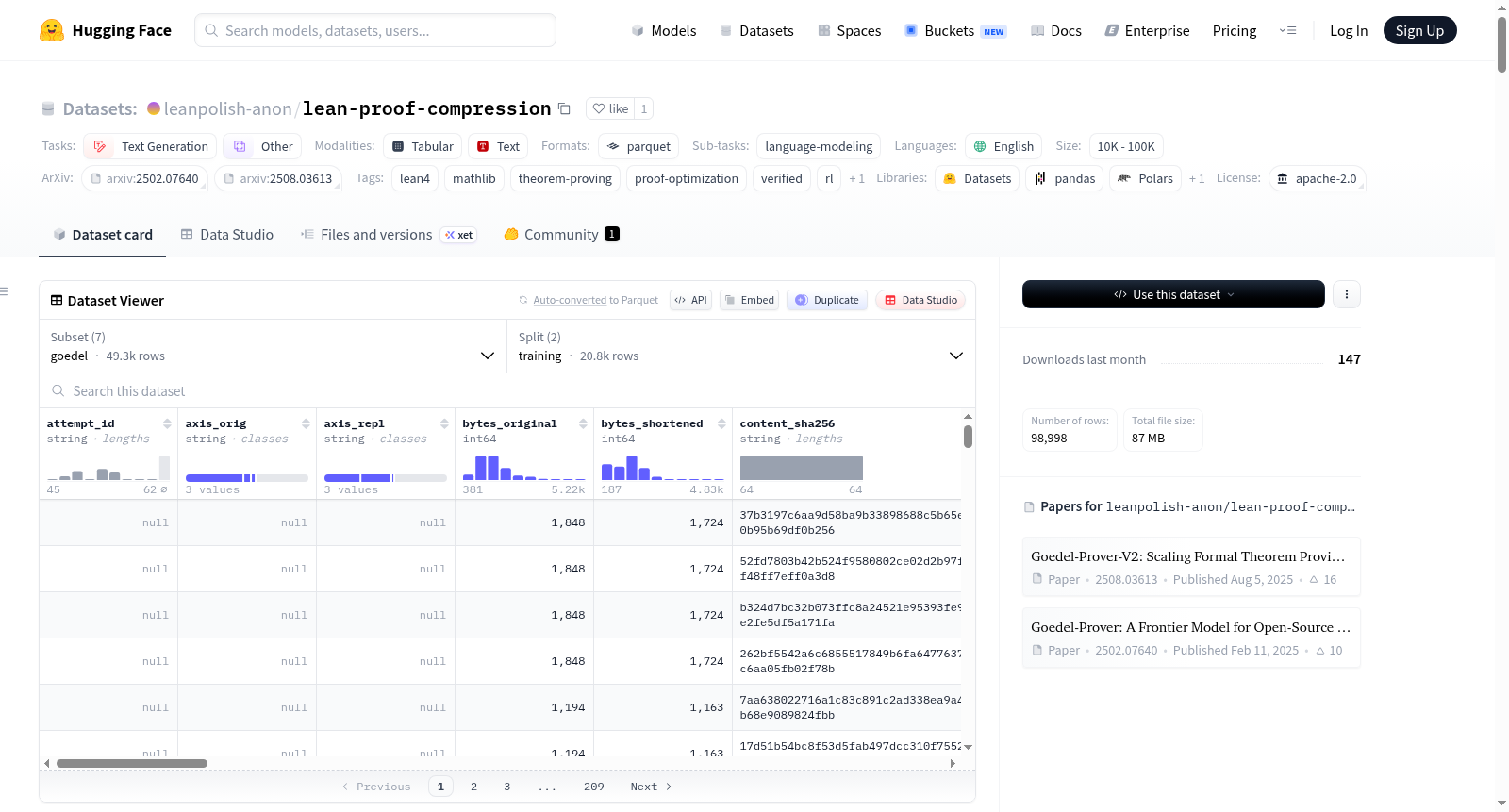This screenshot has height=812, width=1509.
Task: Jump to page 2 of the table
Action: click(x=473, y=787)
